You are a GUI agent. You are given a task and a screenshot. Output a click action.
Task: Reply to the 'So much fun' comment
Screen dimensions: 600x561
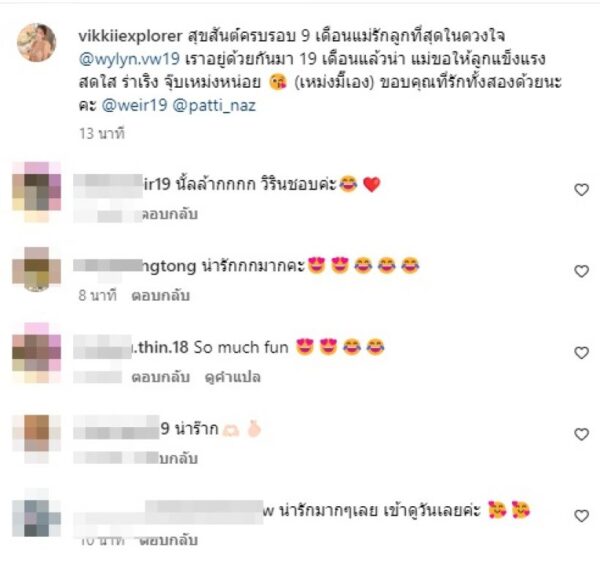[160, 377]
